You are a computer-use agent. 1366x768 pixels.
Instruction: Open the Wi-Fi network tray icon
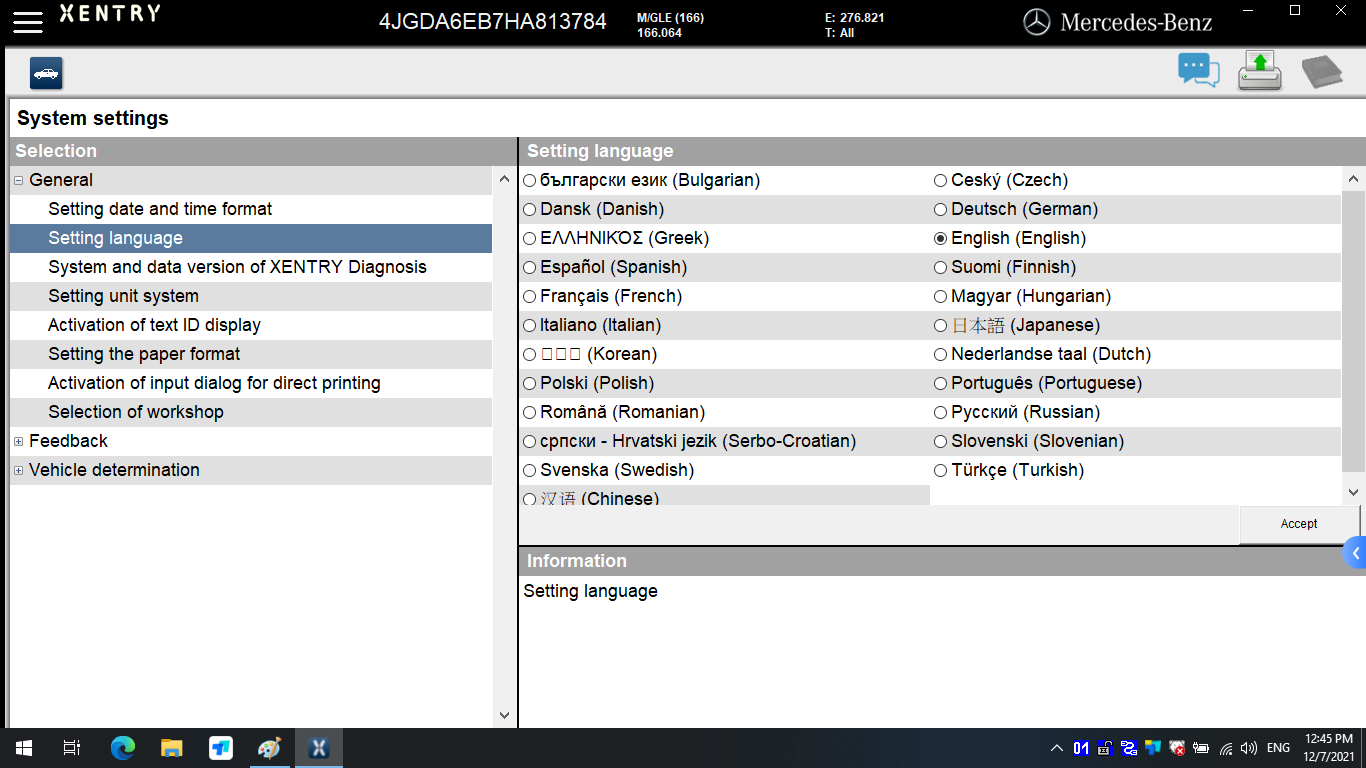point(1226,748)
